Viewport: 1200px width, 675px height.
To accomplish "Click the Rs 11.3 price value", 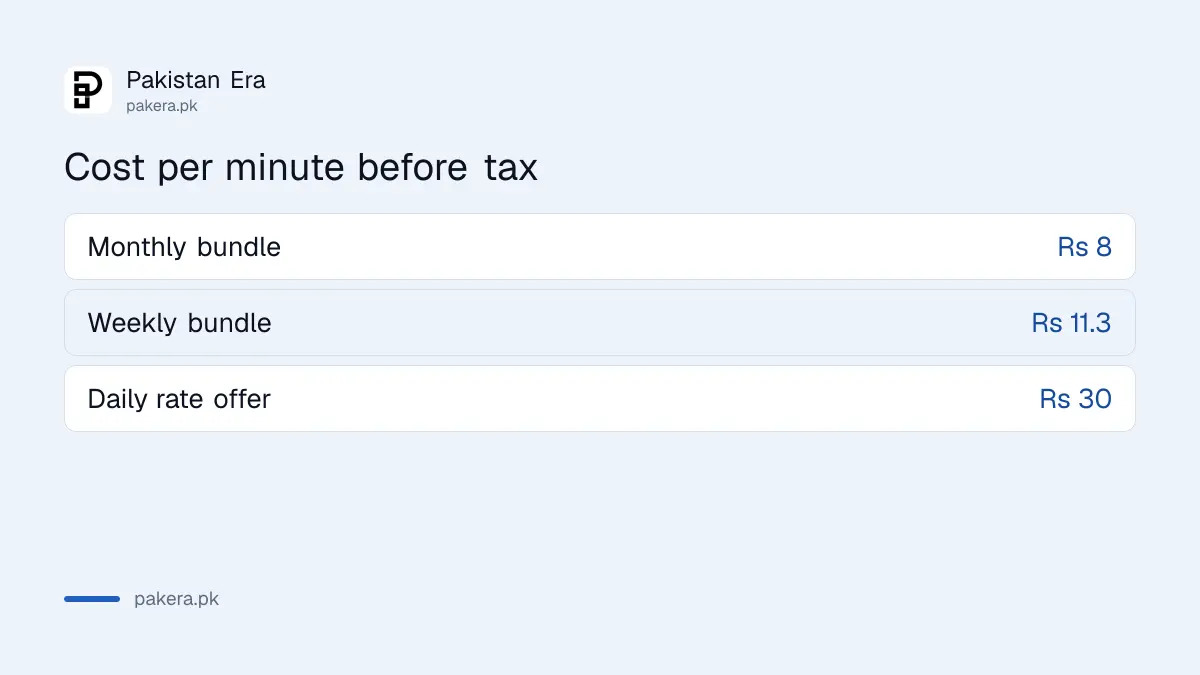I will (1072, 323).
